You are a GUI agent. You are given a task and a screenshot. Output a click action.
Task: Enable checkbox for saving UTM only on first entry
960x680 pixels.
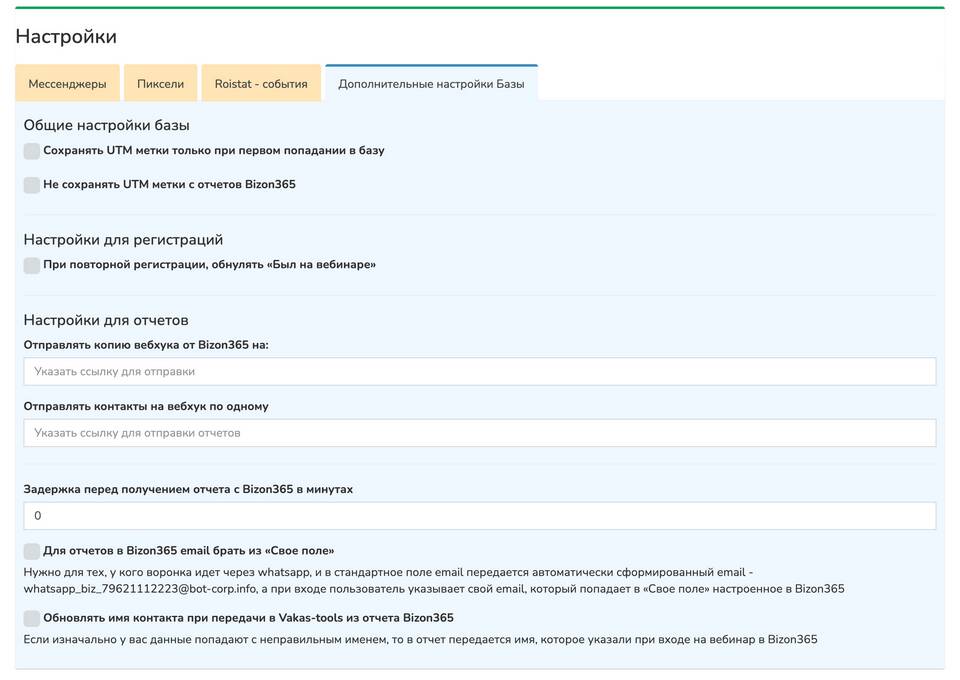32,151
